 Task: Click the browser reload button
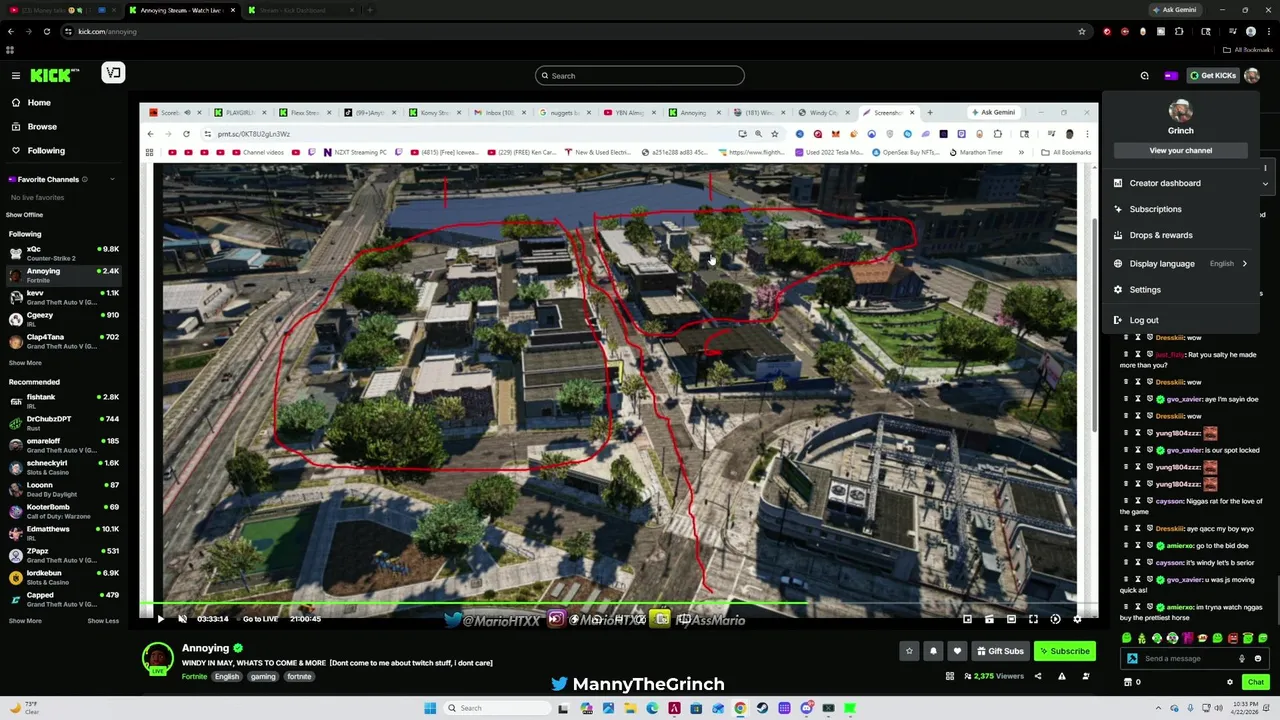tap(46, 31)
